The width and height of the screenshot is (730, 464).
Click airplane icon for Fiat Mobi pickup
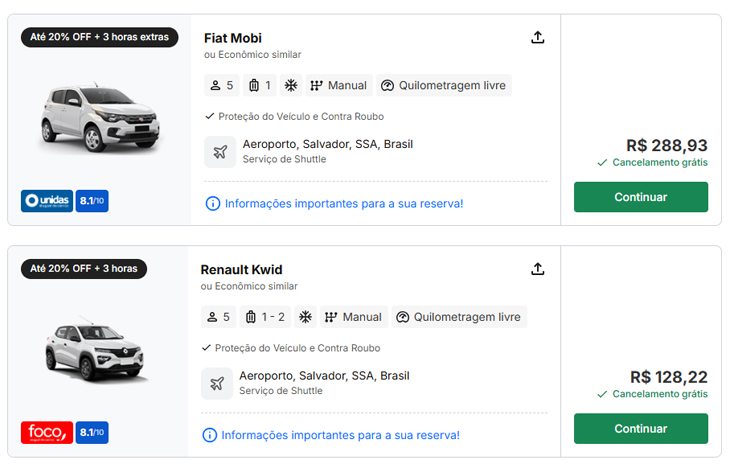pos(220,152)
